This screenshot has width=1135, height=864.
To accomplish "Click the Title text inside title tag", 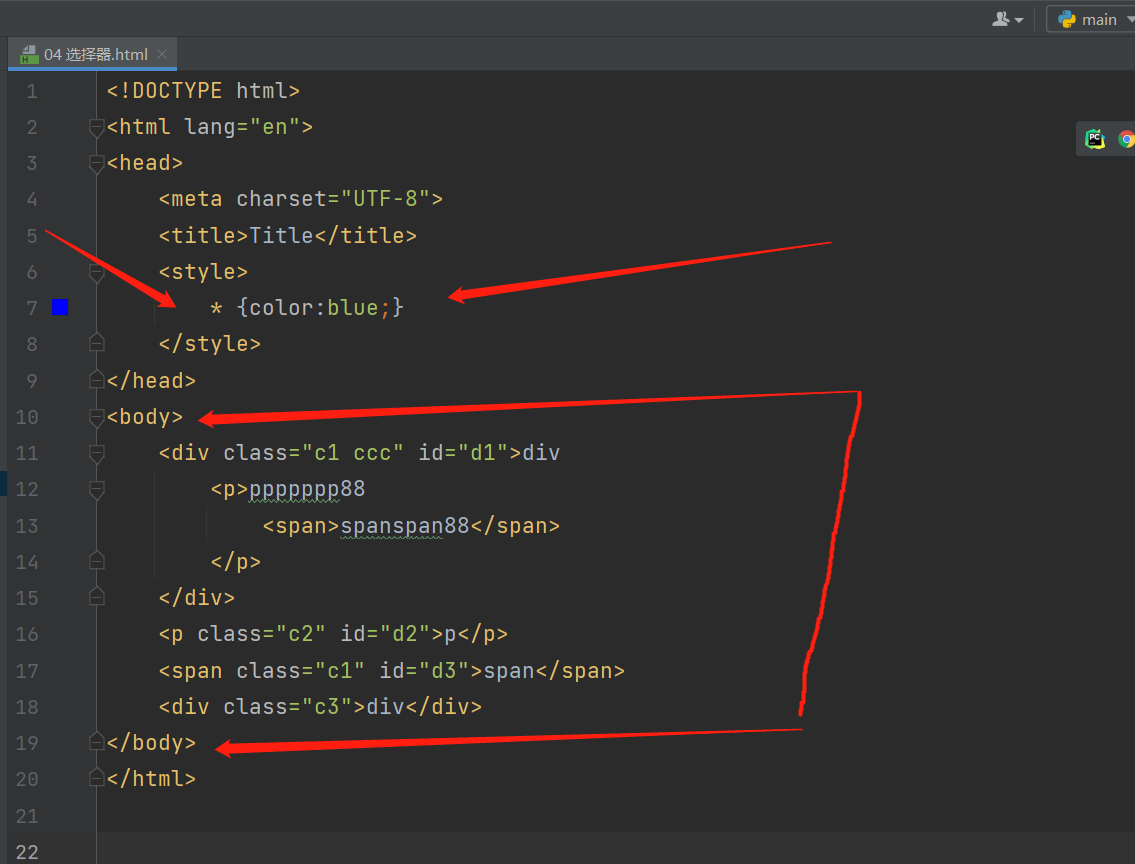I will point(281,235).
